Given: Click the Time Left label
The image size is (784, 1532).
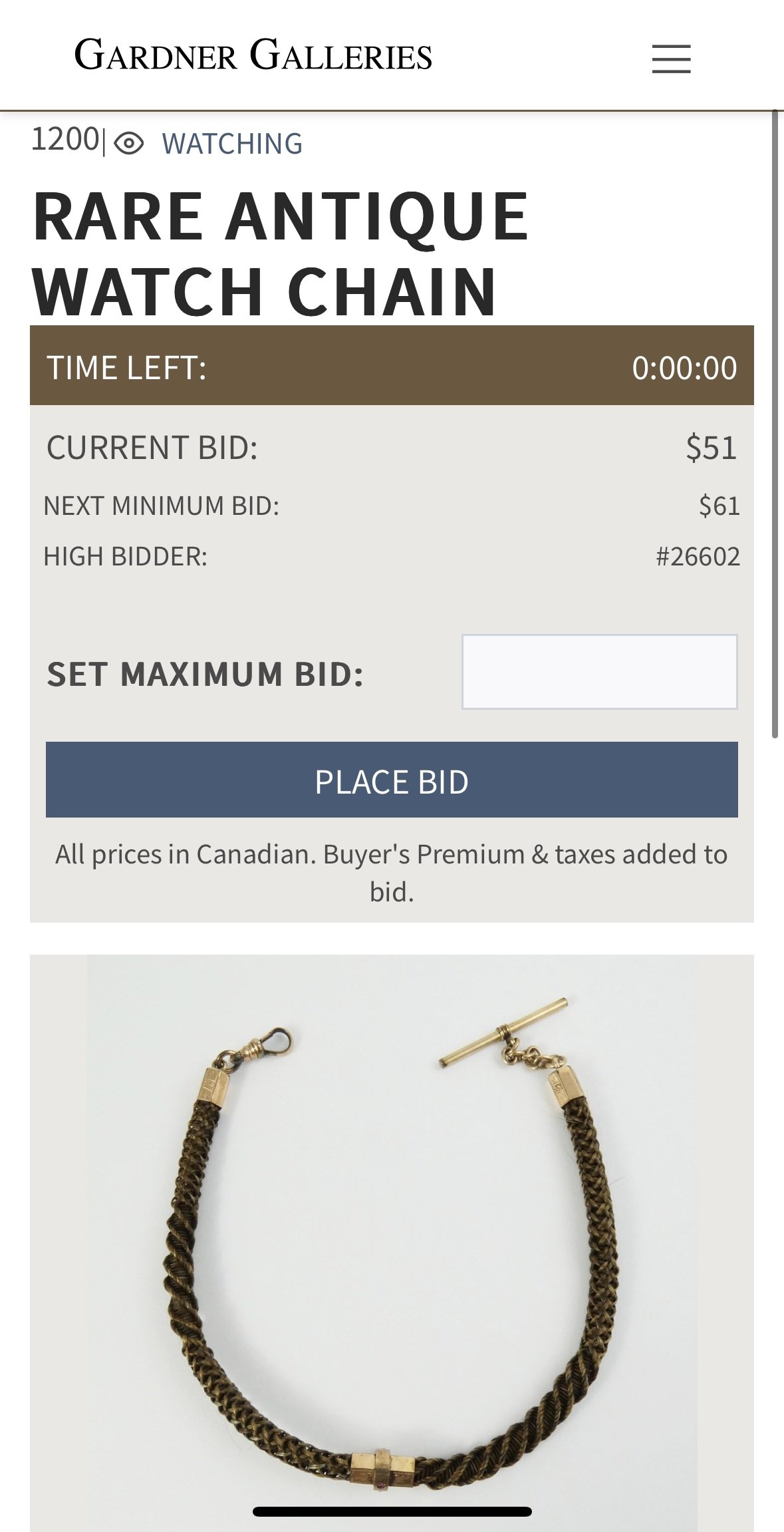Looking at the screenshot, I should point(126,368).
